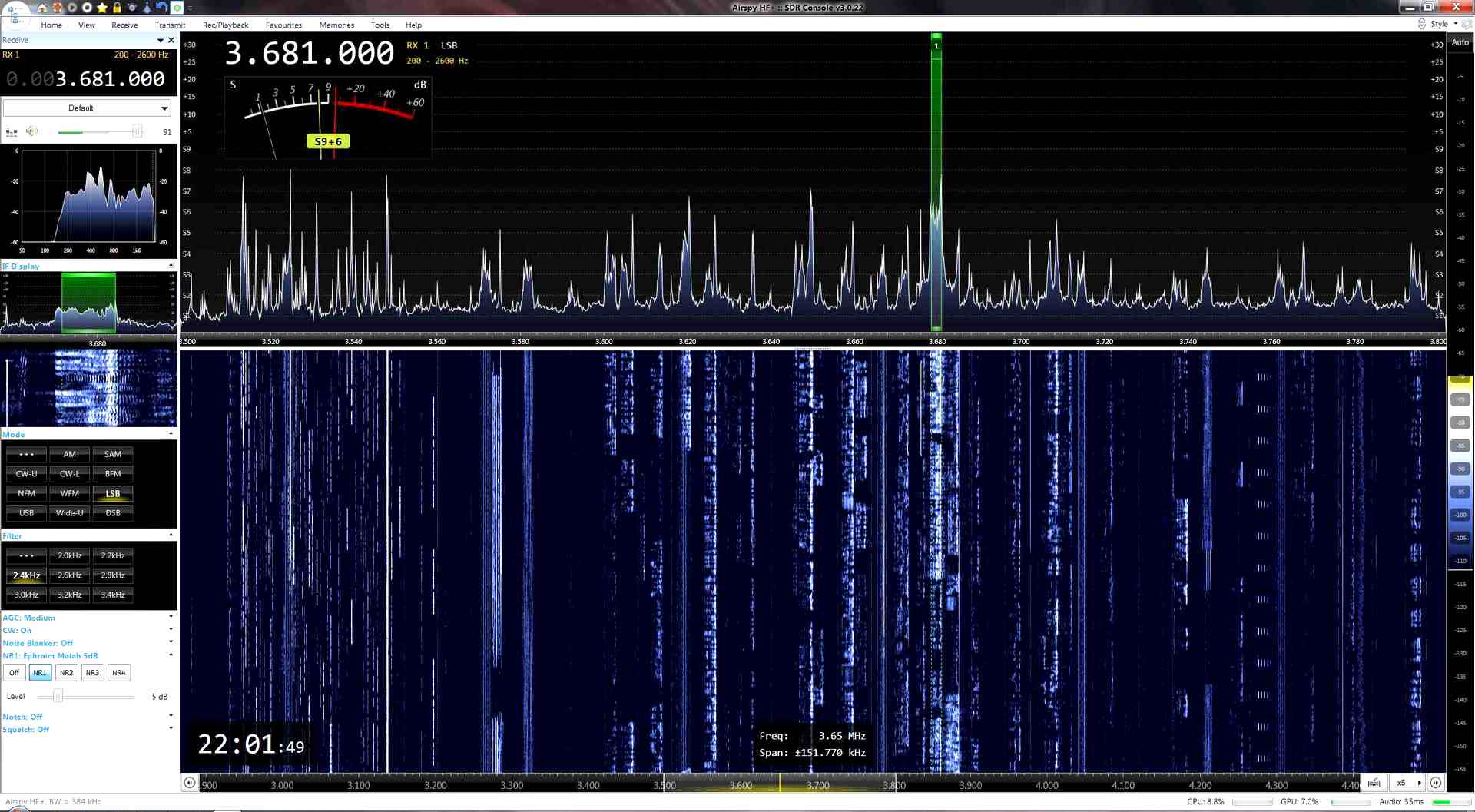Image resolution: width=1475 pixels, height=812 pixels.
Task: Adjust the noise reduction Level slider
Action: coord(58,697)
